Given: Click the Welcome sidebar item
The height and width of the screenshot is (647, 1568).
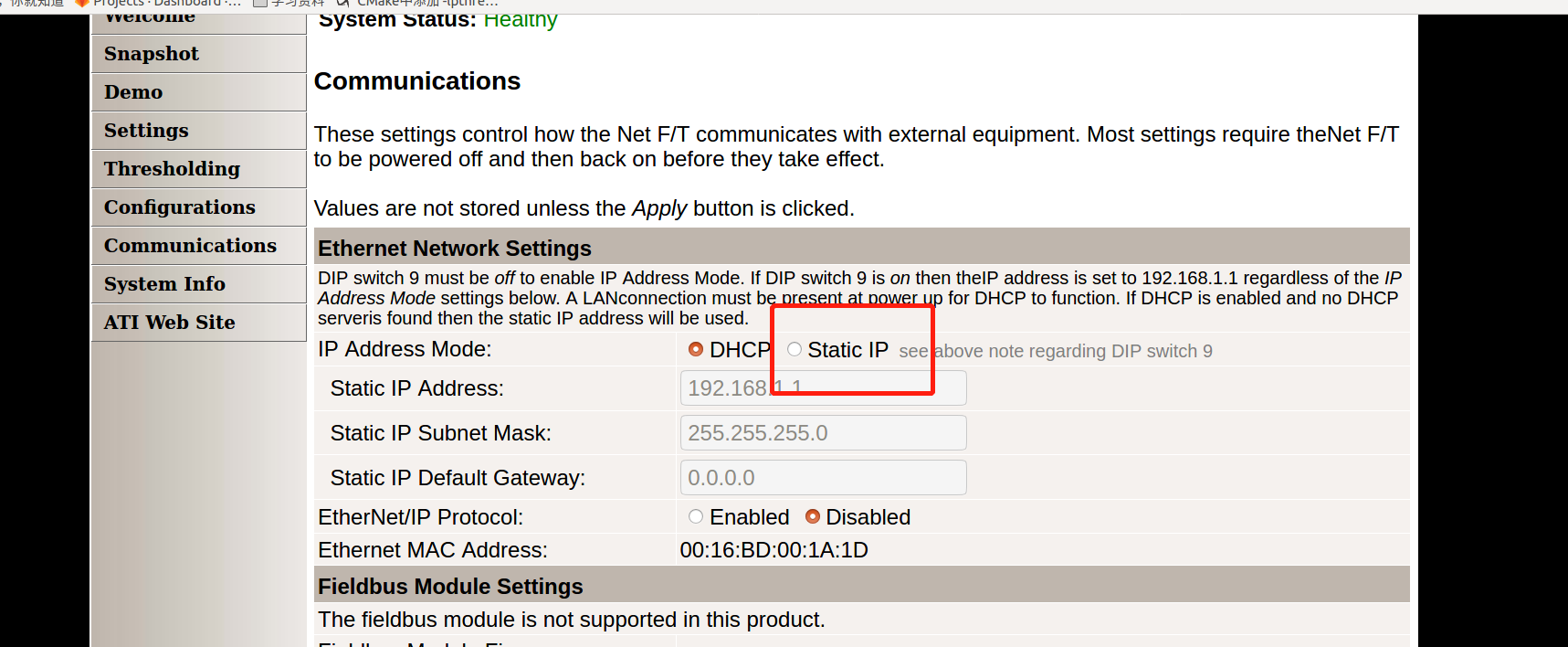Looking at the screenshot, I should 150,18.
